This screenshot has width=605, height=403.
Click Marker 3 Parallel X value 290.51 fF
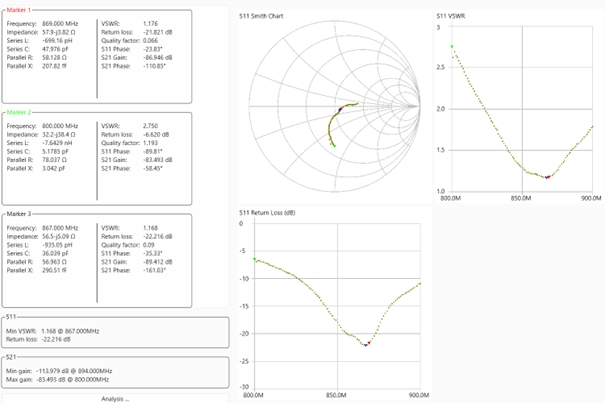54,271
